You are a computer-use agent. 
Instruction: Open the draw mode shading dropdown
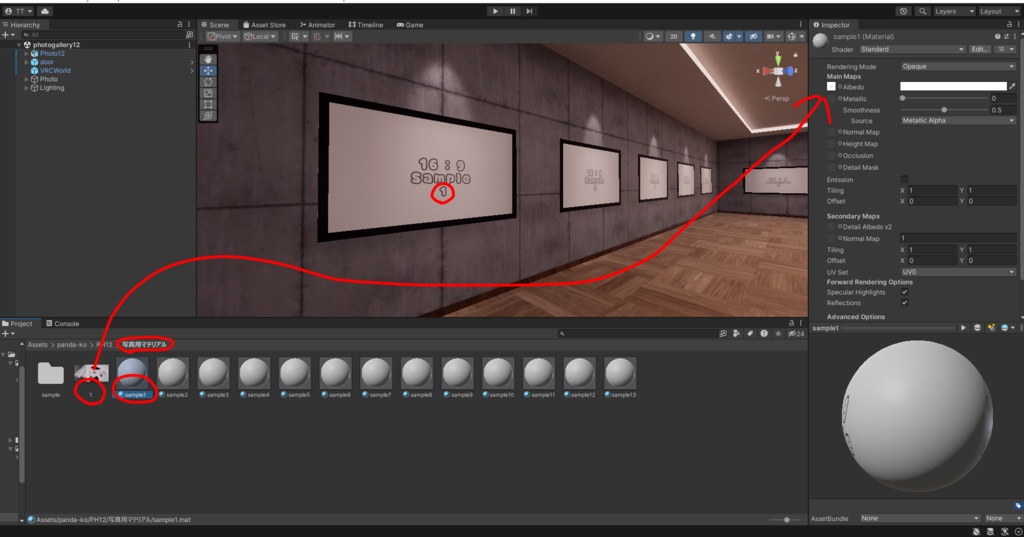(652, 37)
